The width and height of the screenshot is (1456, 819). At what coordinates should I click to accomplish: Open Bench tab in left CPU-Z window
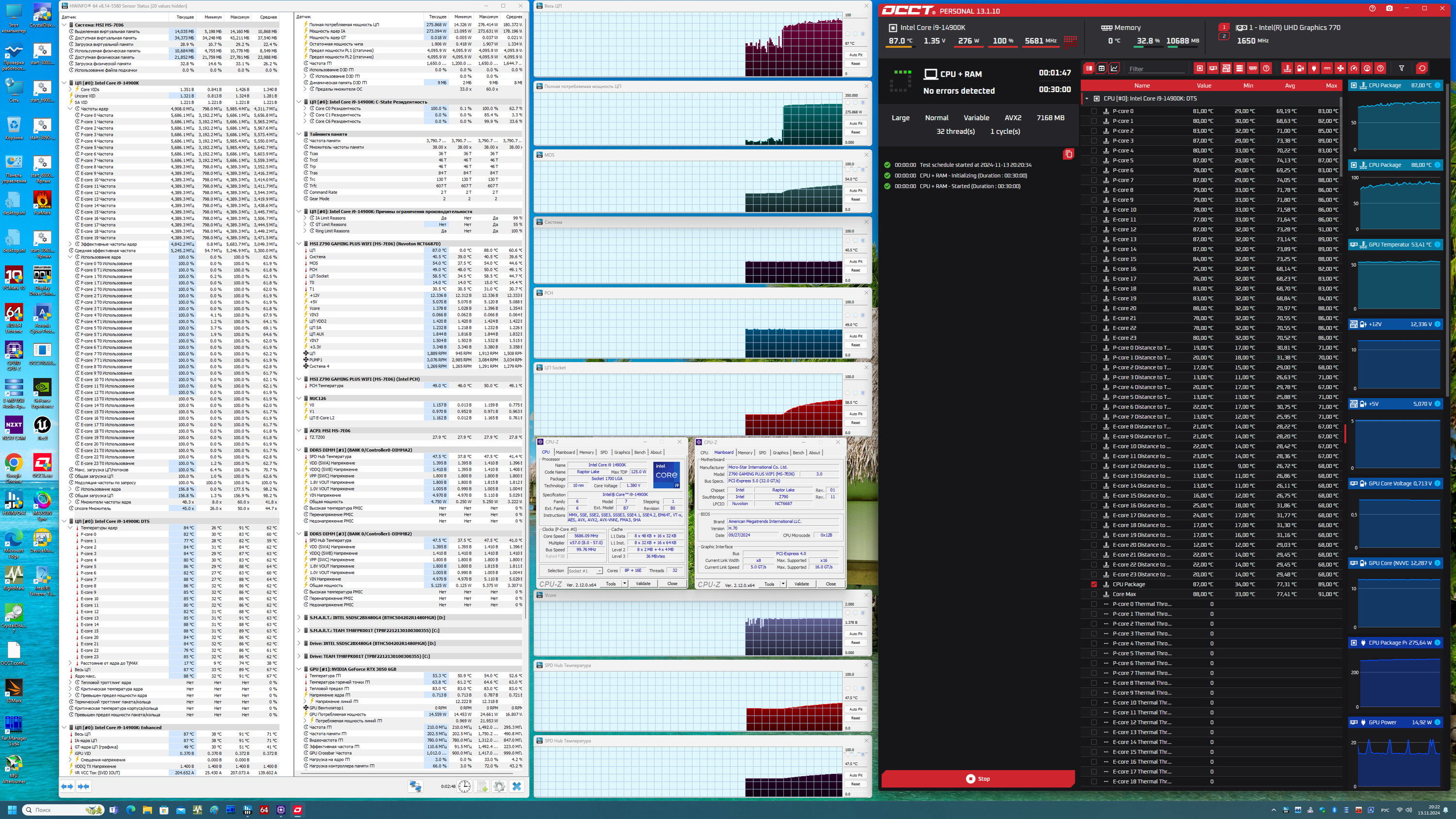pos(640,452)
